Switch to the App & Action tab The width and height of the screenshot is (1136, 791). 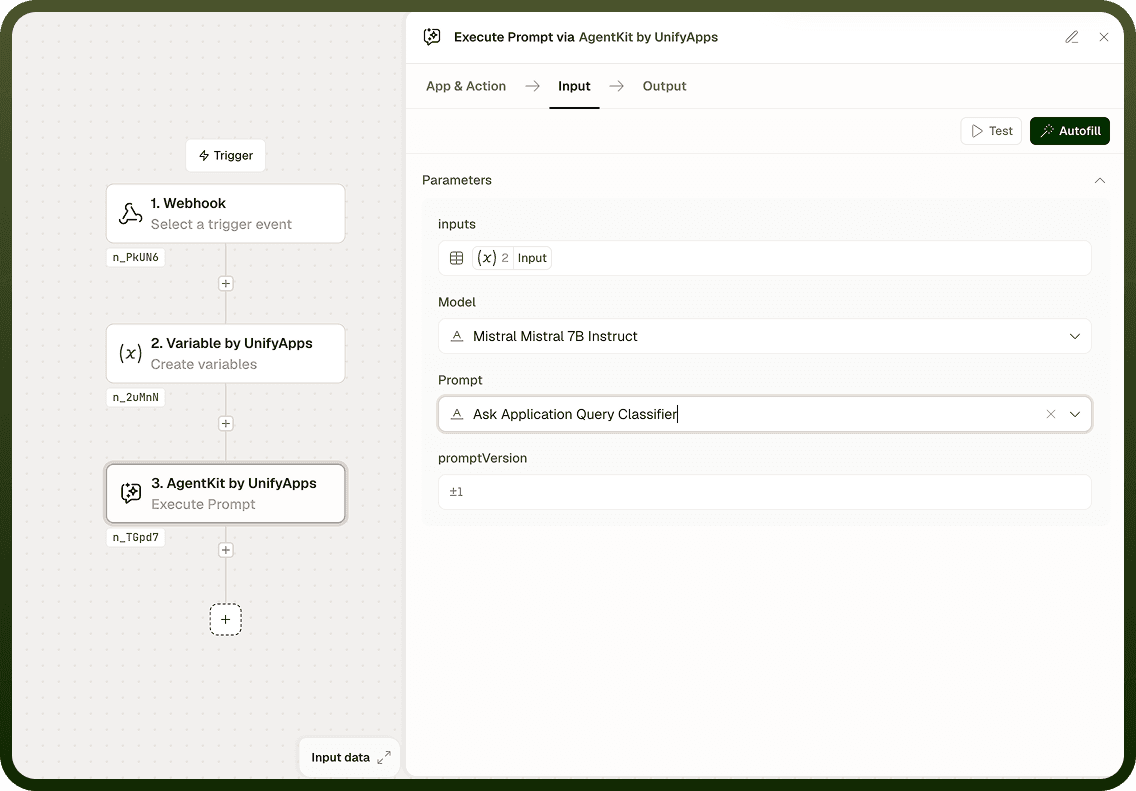[x=466, y=86]
